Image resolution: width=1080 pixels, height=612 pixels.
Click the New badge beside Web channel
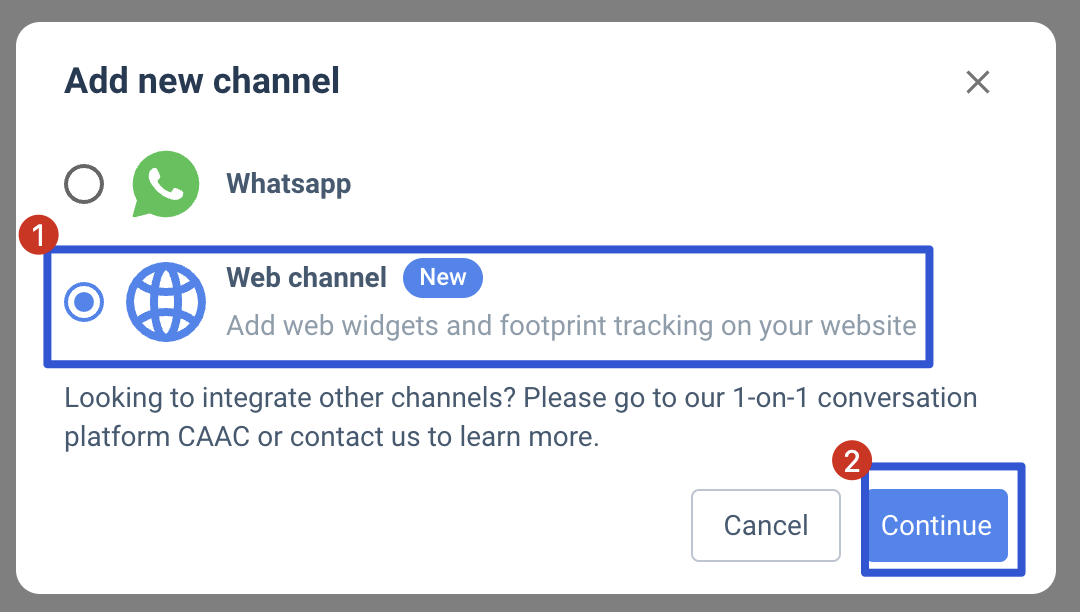(x=443, y=277)
